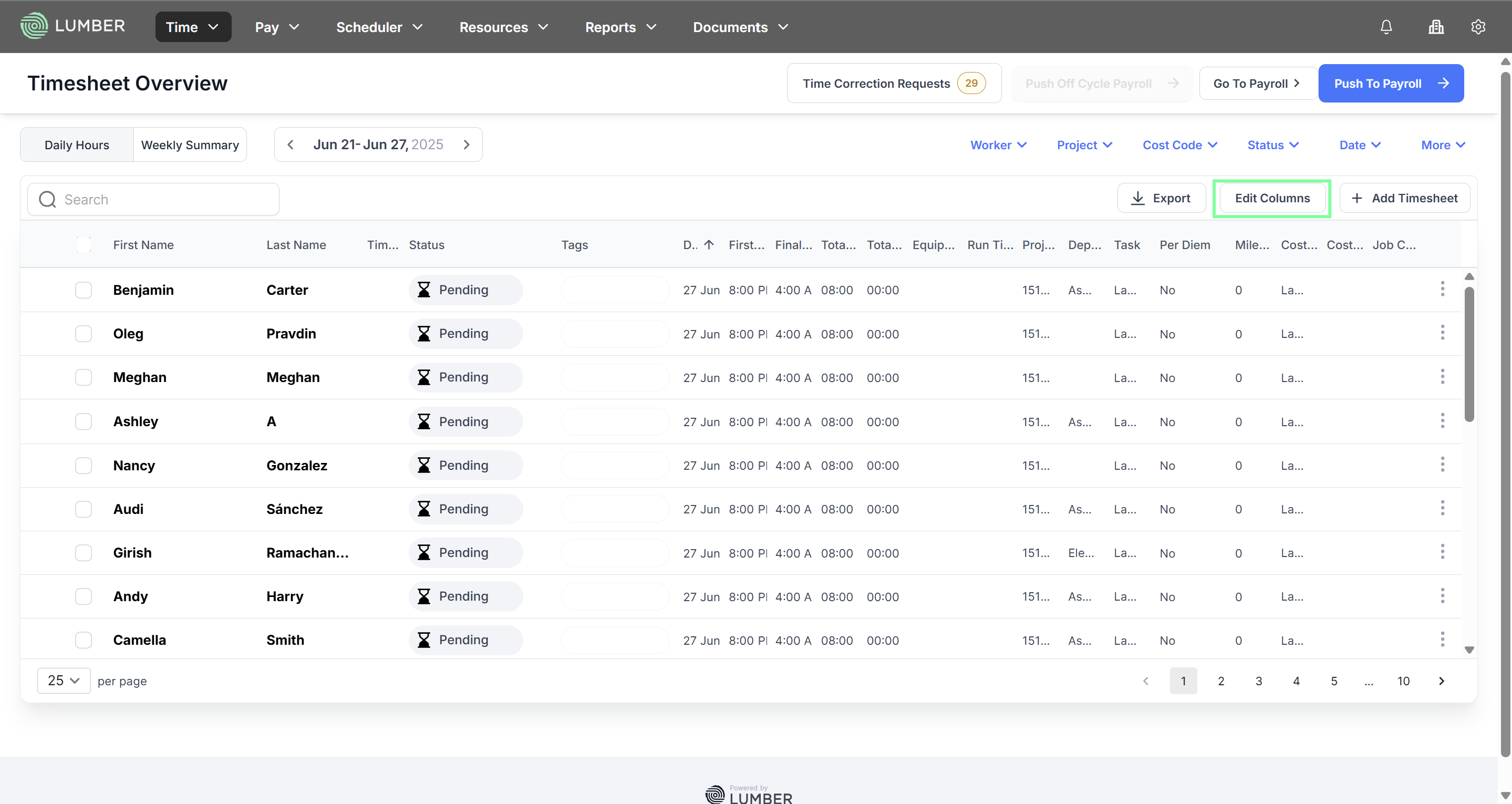The image size is (1512, 804).
Task: Click the Lumber logo in header
Action: tap(73, 26)
